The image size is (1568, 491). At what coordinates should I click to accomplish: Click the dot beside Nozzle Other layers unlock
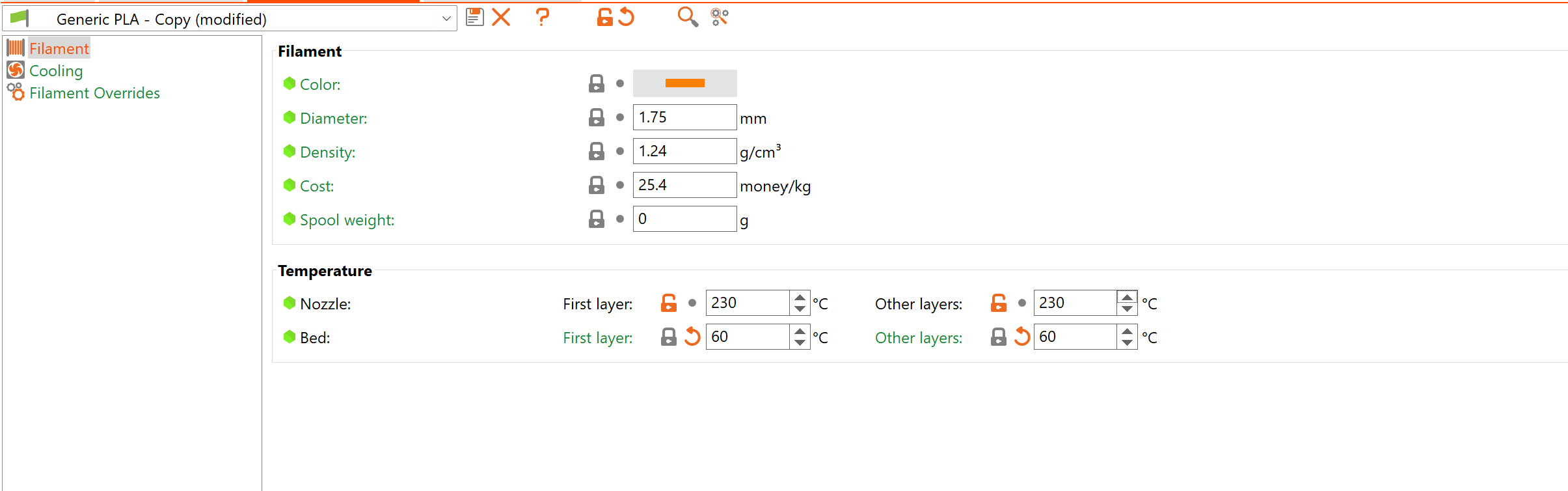[1022, 303]
